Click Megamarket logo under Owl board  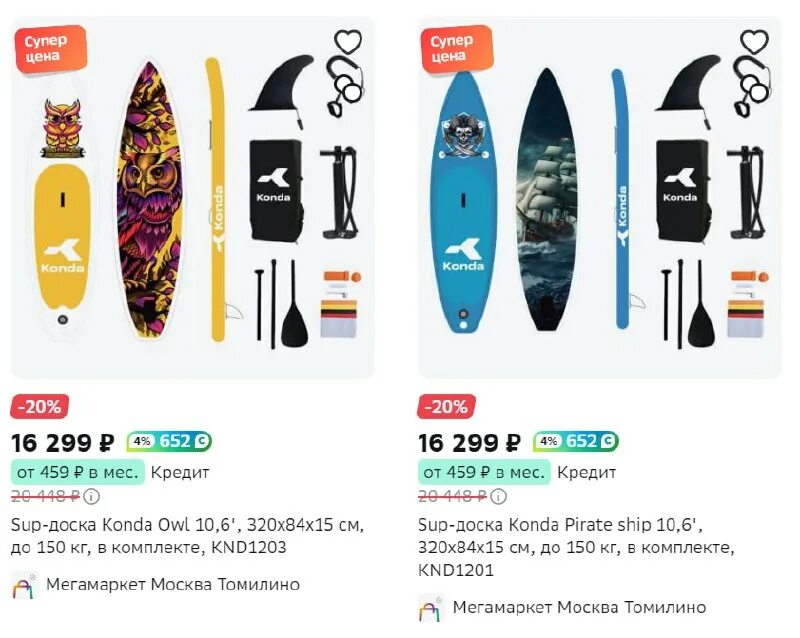[x=24, y=585]
